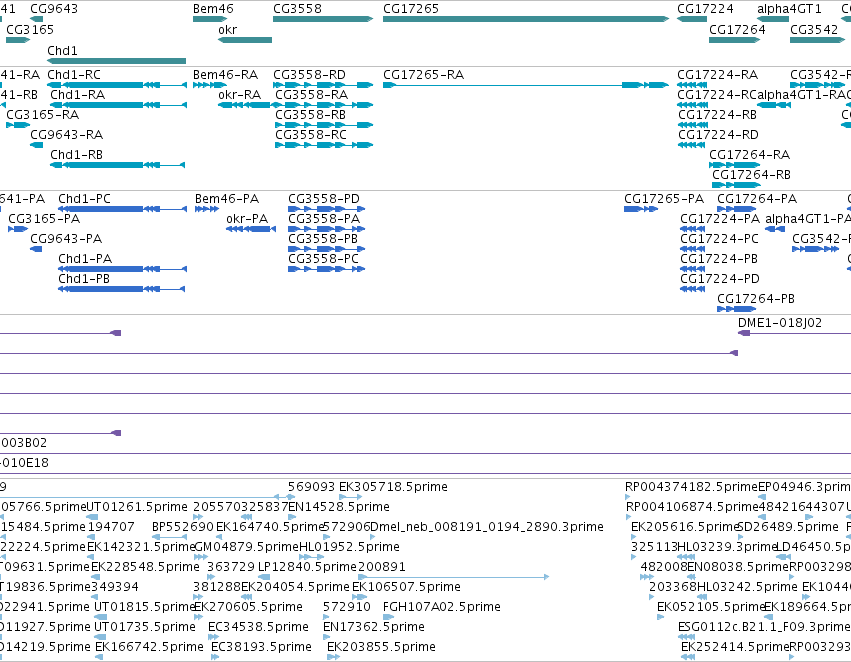Click the CG3165-PA protein label
851x662 pixels.
point(44,219)
